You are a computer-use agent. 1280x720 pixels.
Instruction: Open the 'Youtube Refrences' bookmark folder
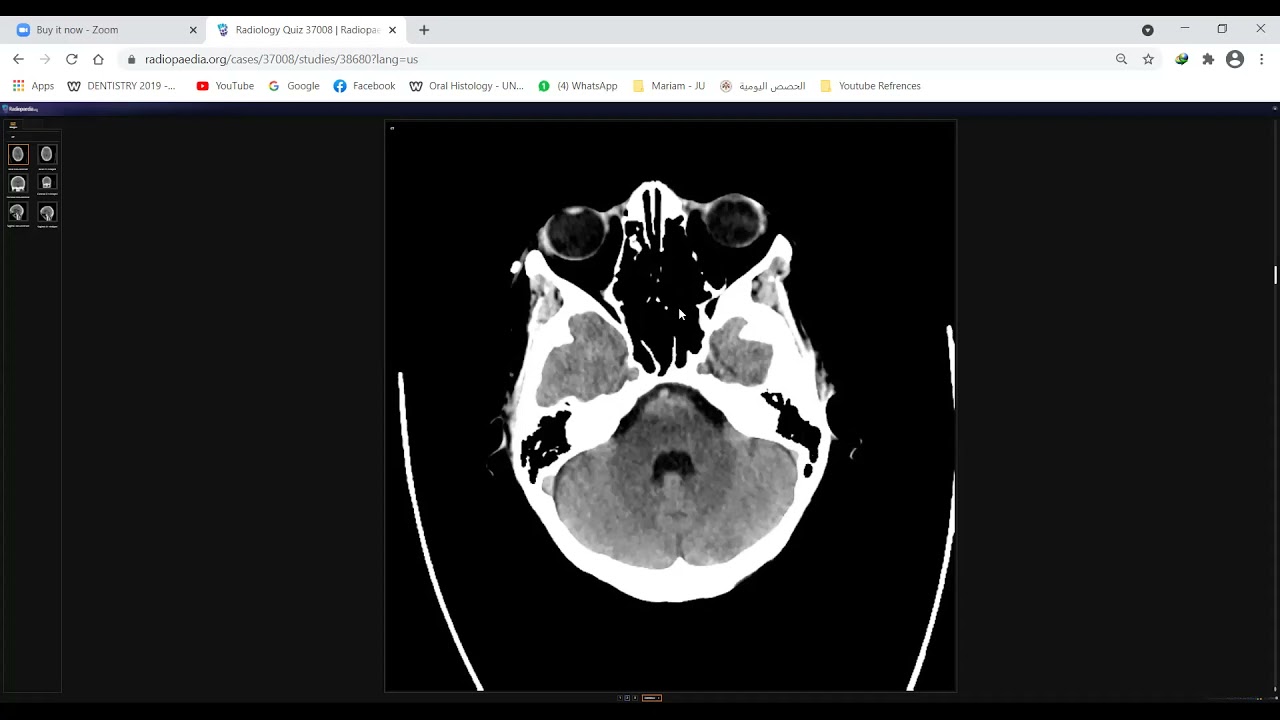click(870, 86)
